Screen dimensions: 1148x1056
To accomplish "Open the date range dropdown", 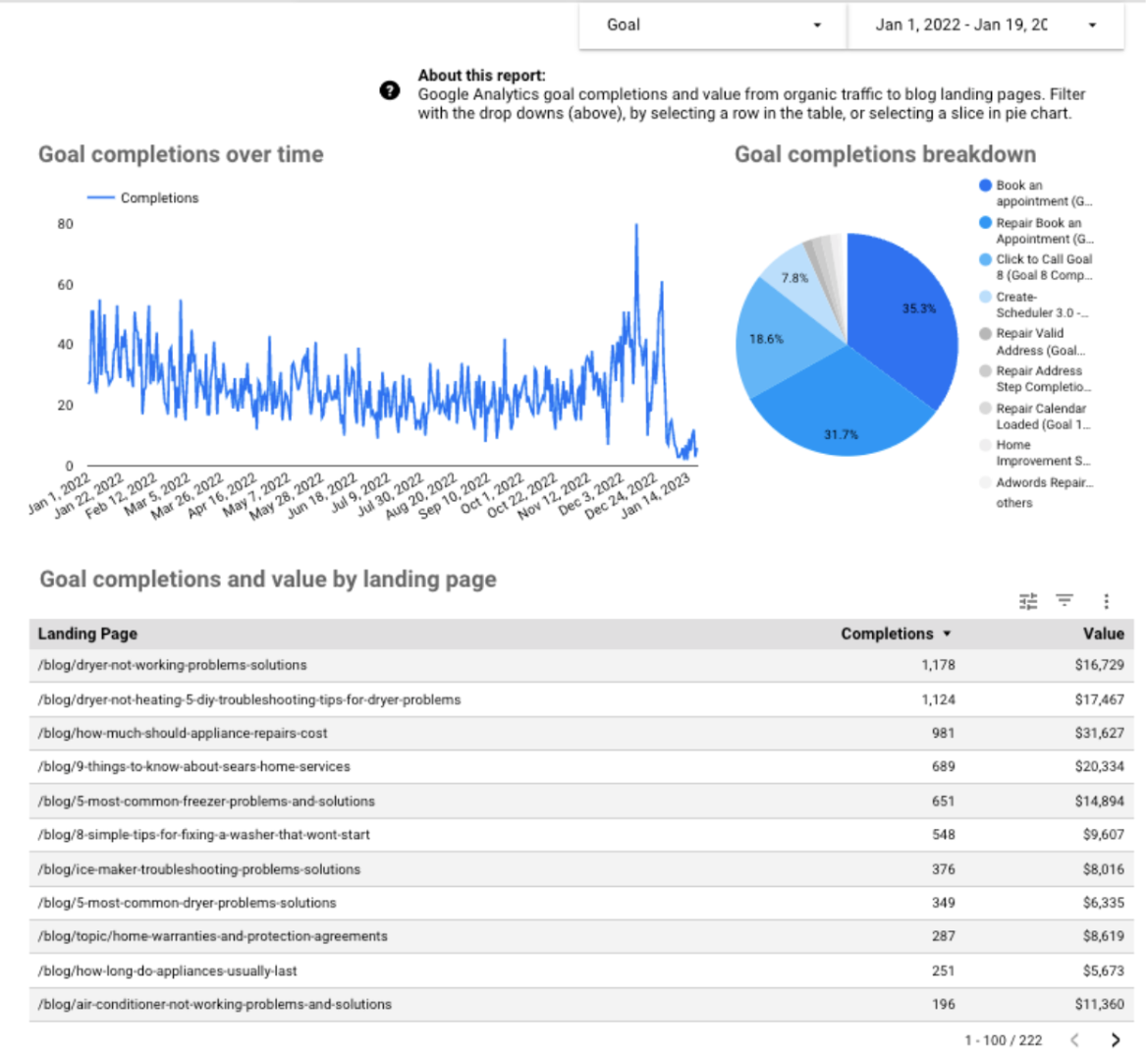I will (x=985, y=26).
